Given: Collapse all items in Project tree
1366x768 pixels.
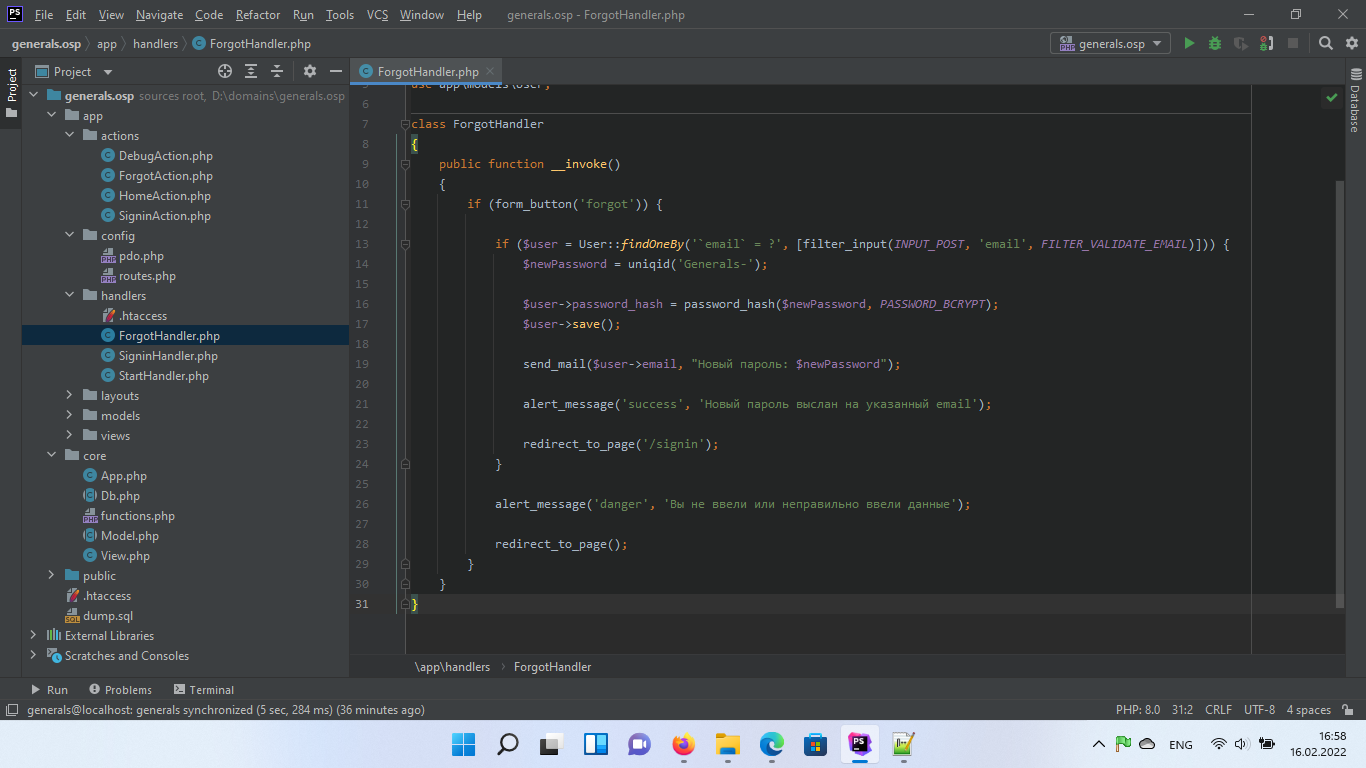Looking at the screenshot, I should coord(277,71).
